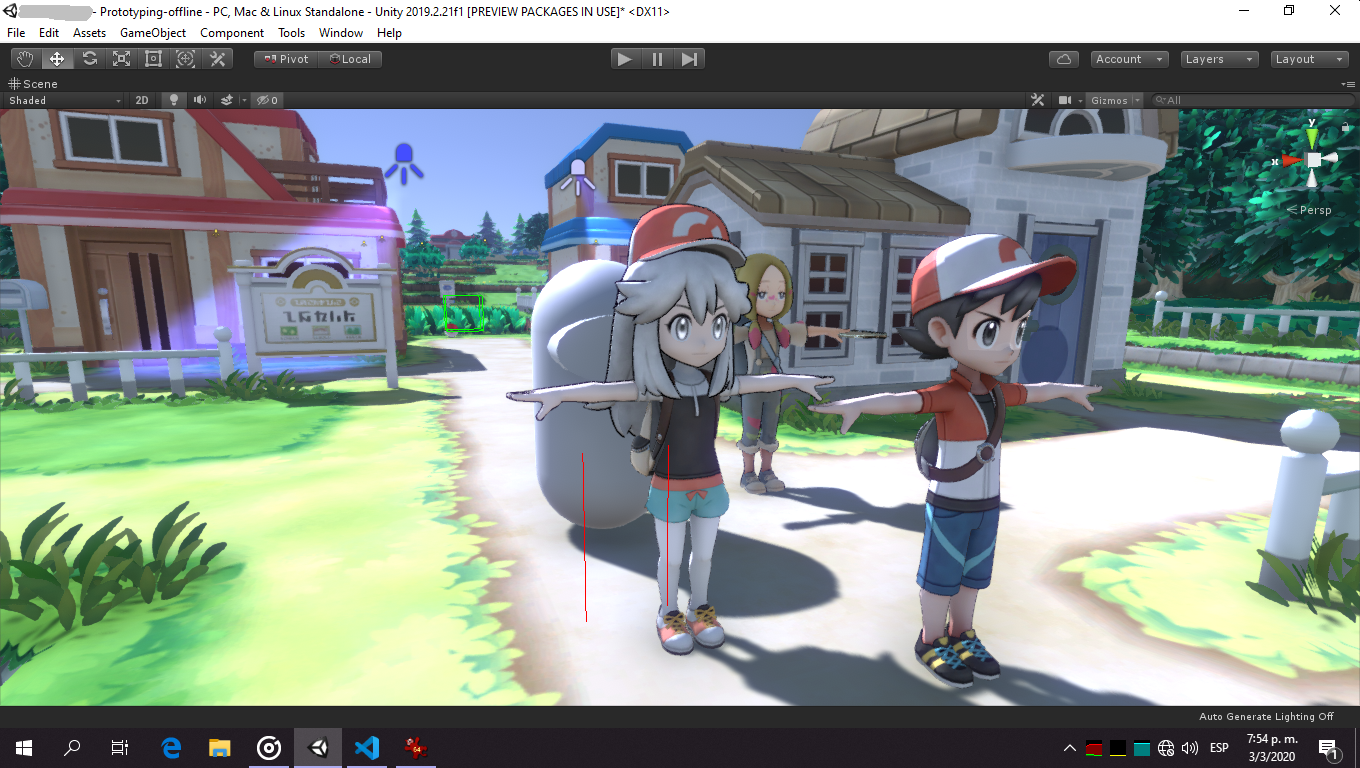Click the scene search field
This screenshot has width=1360, height=768.
point(1251,100)
